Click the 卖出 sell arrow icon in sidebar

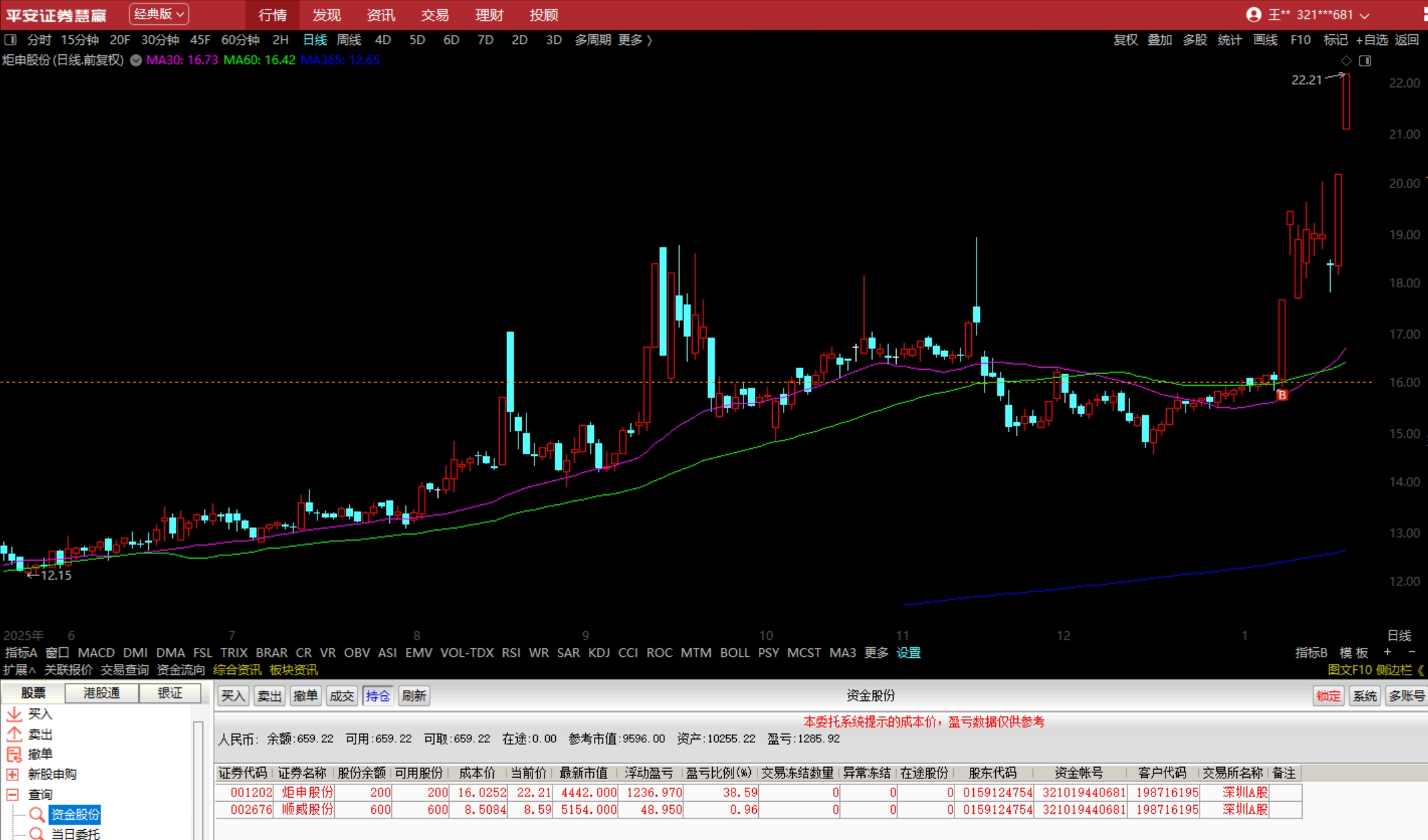(14, 734)
